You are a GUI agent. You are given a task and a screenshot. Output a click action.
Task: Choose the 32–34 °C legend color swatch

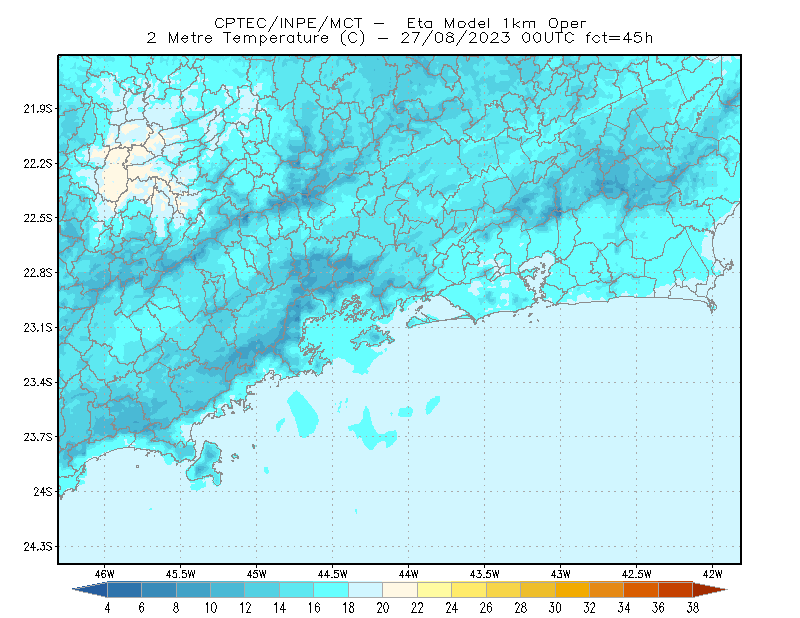click(x=607, y=590)
